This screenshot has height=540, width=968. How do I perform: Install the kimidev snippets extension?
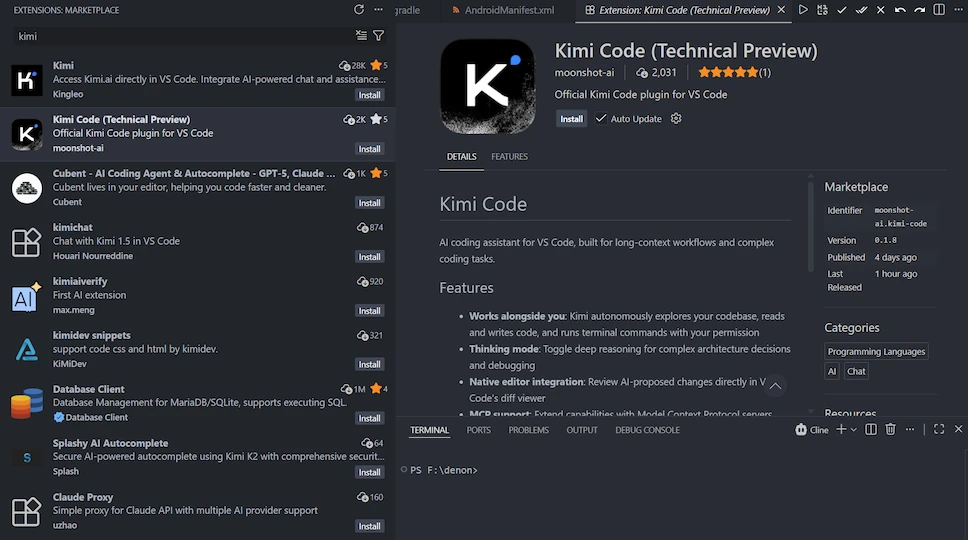click(x=369, y=365)
